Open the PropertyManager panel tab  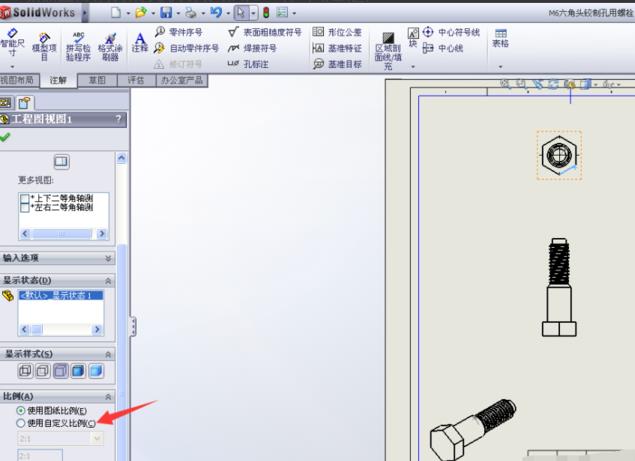24,103
